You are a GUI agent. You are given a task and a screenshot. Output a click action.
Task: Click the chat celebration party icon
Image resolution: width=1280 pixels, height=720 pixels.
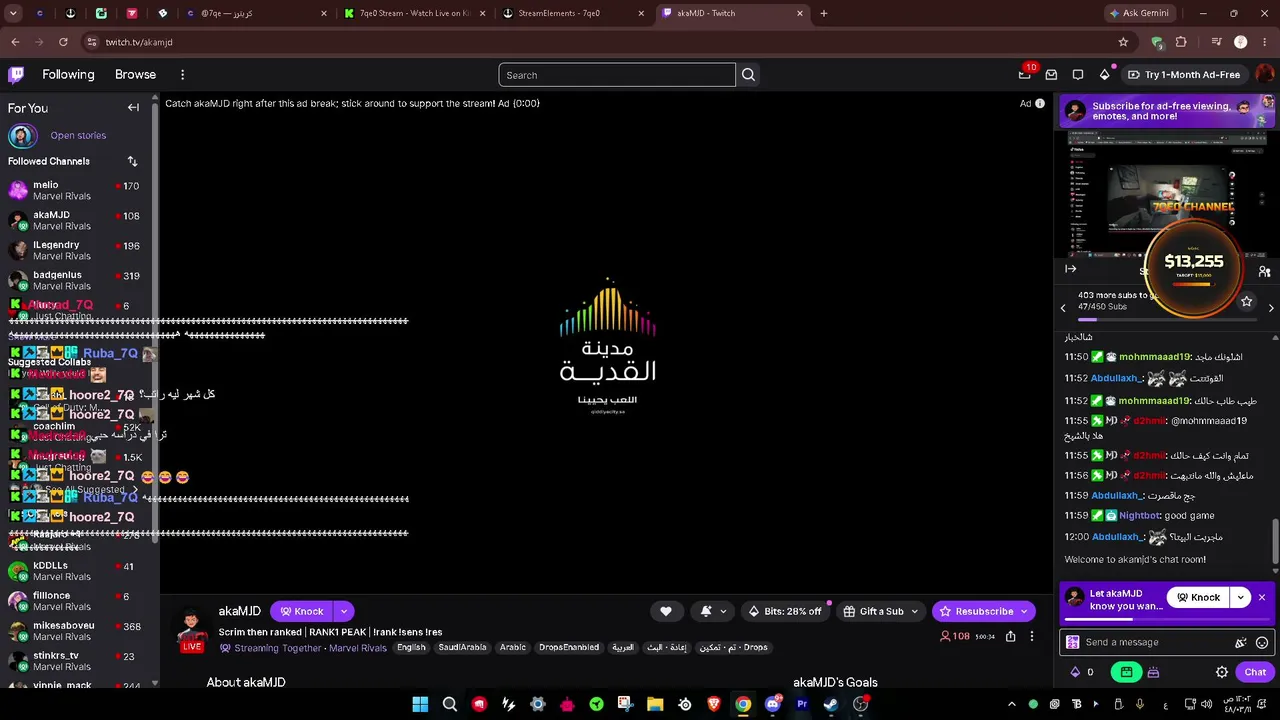coord(1240,643)
